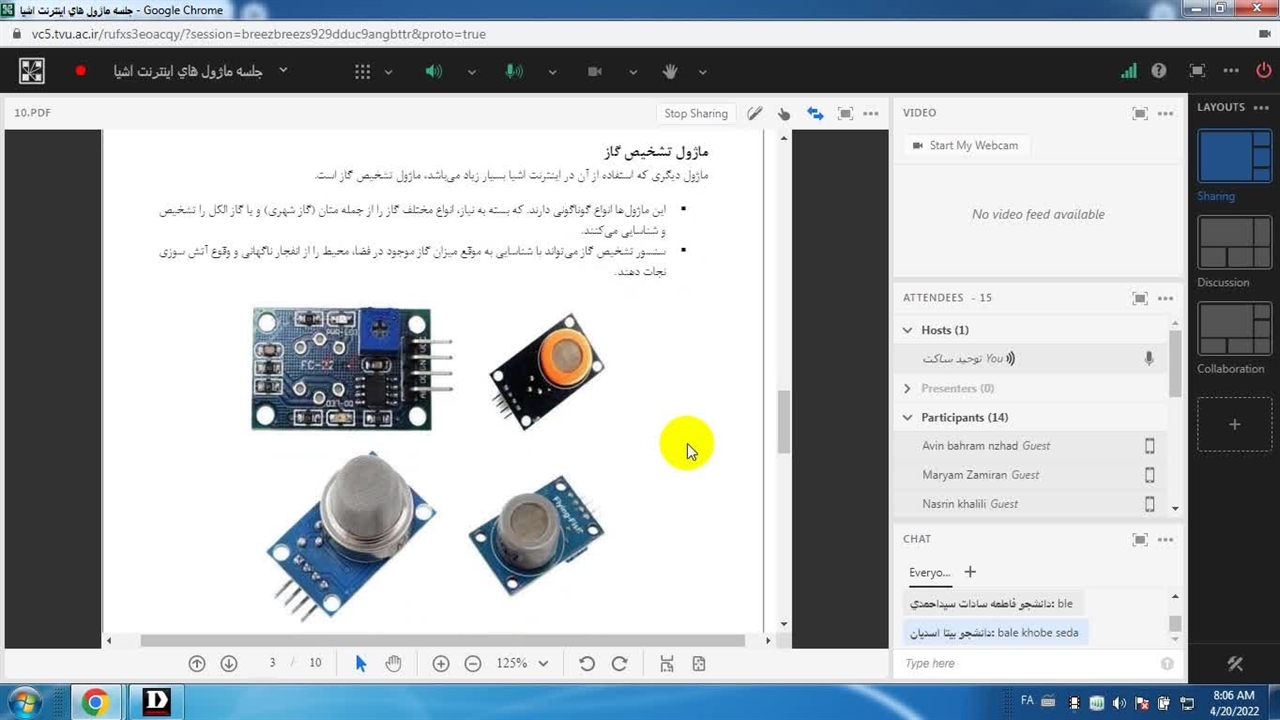Click the zoom in plus icon
1280x720 pixels.
click(x=441, y=663)
